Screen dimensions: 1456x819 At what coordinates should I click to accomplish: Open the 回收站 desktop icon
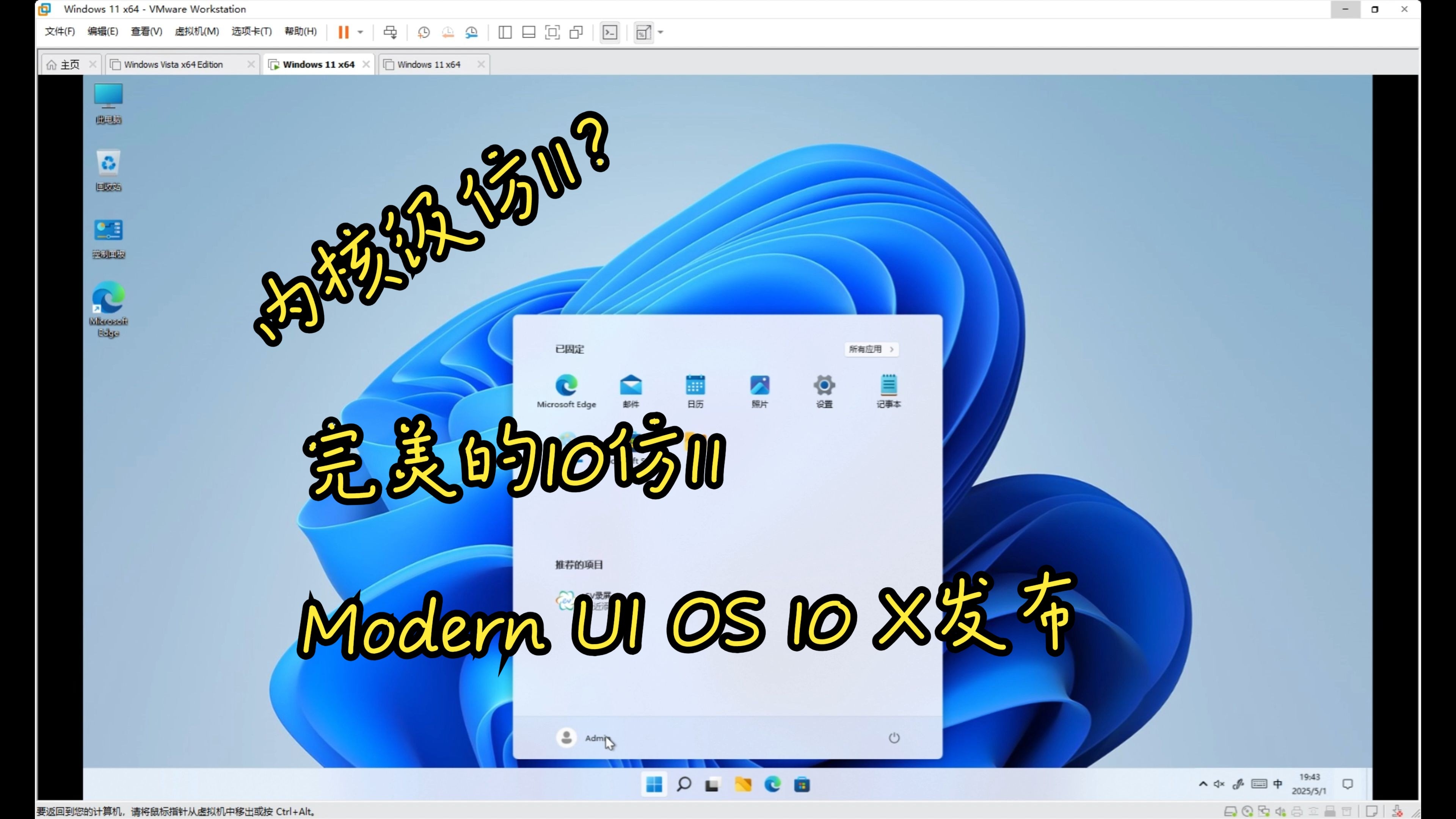[x=108, y=170]
